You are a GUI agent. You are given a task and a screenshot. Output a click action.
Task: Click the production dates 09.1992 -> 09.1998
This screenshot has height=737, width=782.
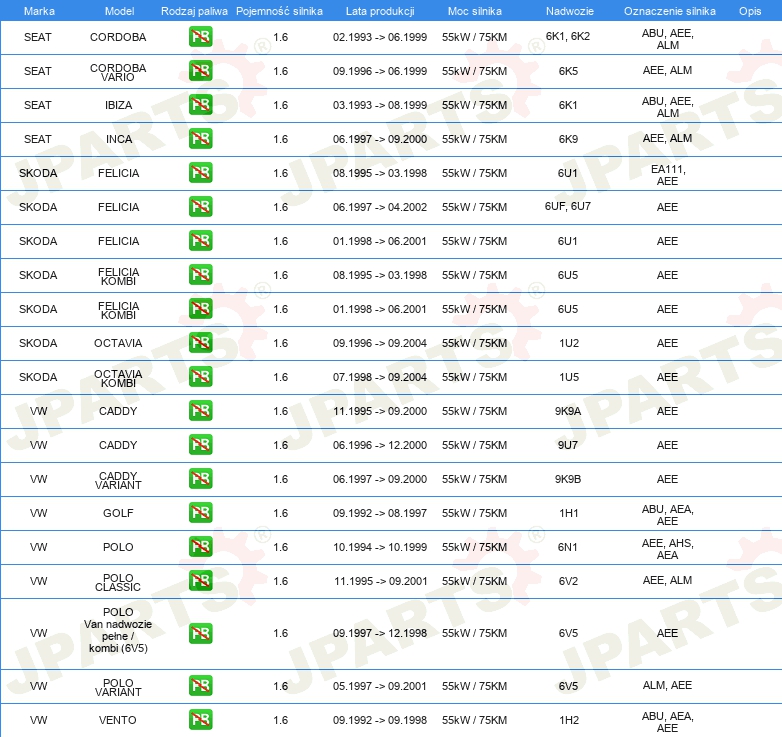[x=380, y=721]
